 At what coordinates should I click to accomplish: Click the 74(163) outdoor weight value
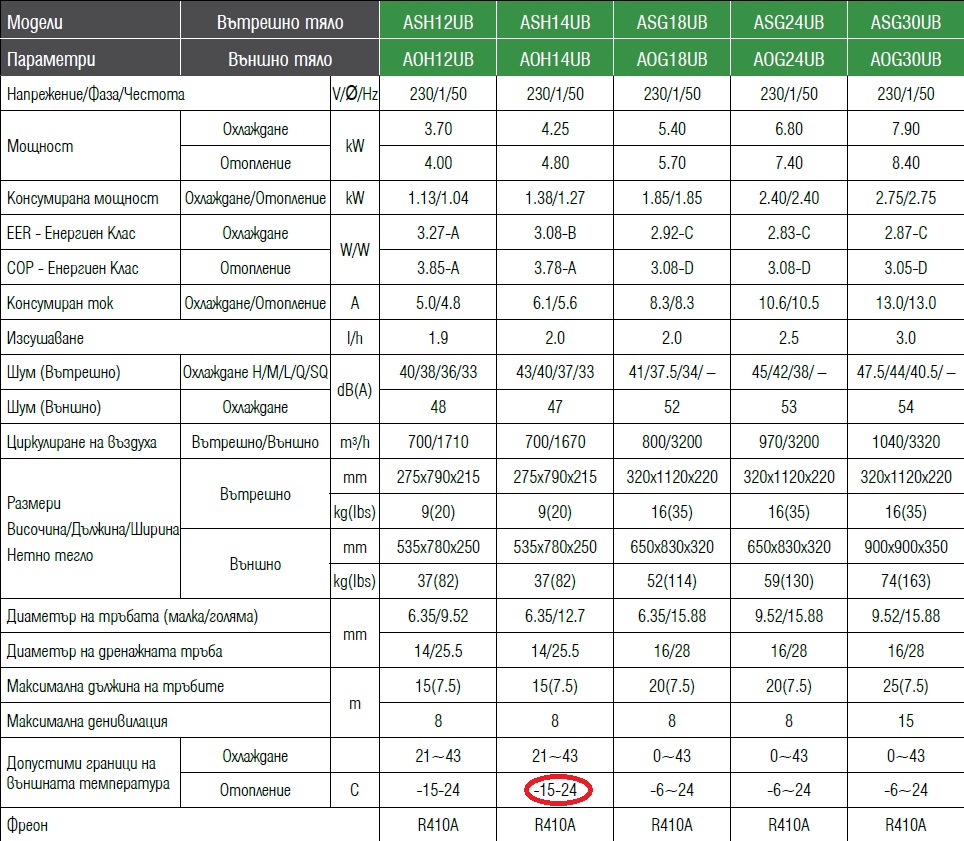point(905,582)
